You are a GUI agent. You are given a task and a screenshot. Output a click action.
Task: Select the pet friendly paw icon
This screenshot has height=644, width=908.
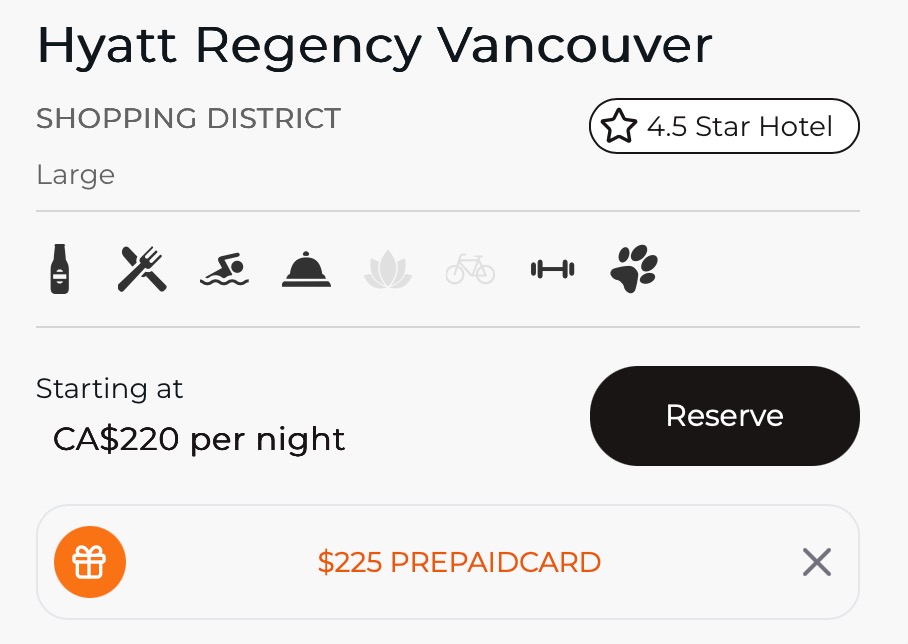(x=634, y=269)
